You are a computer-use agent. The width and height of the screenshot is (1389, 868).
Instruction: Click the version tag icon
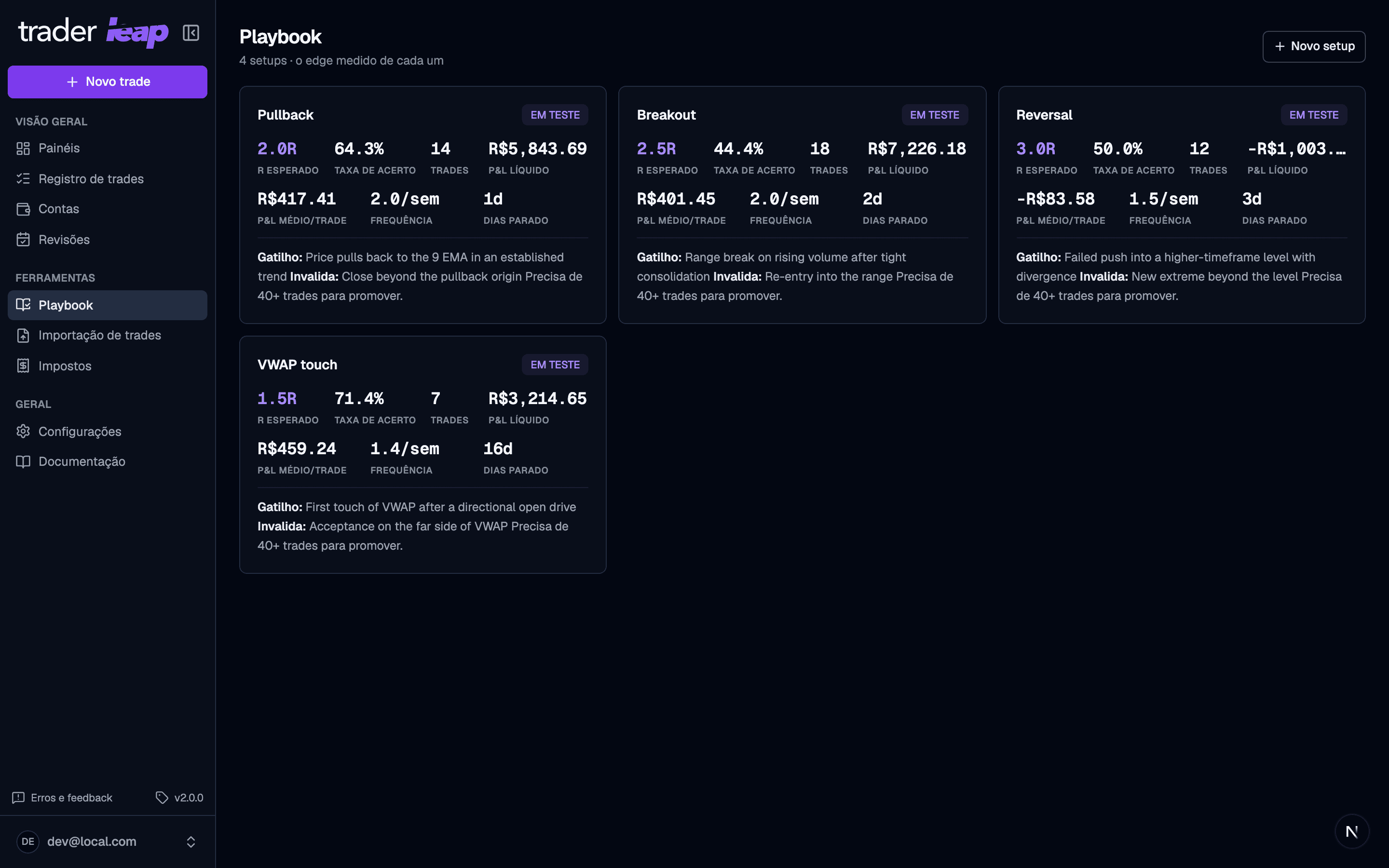click(162, 798)
